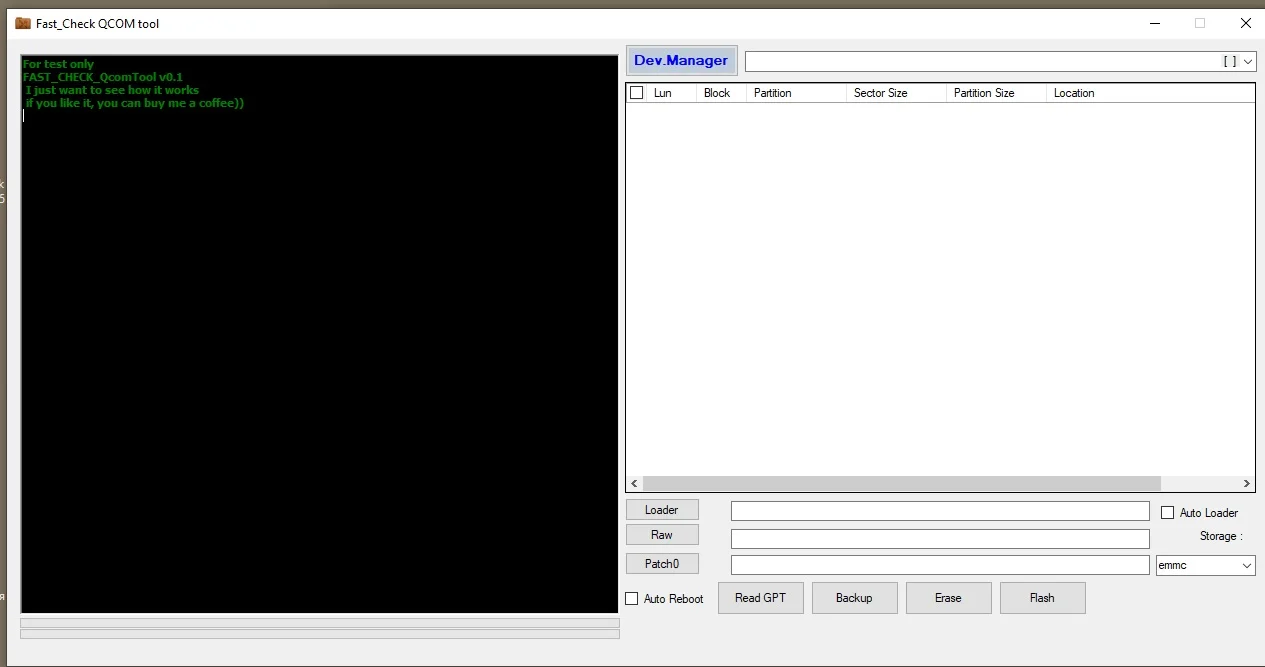This screenshot has width=1265, height=667.
Task: Click the Flash button
Action: (1042, 598)
